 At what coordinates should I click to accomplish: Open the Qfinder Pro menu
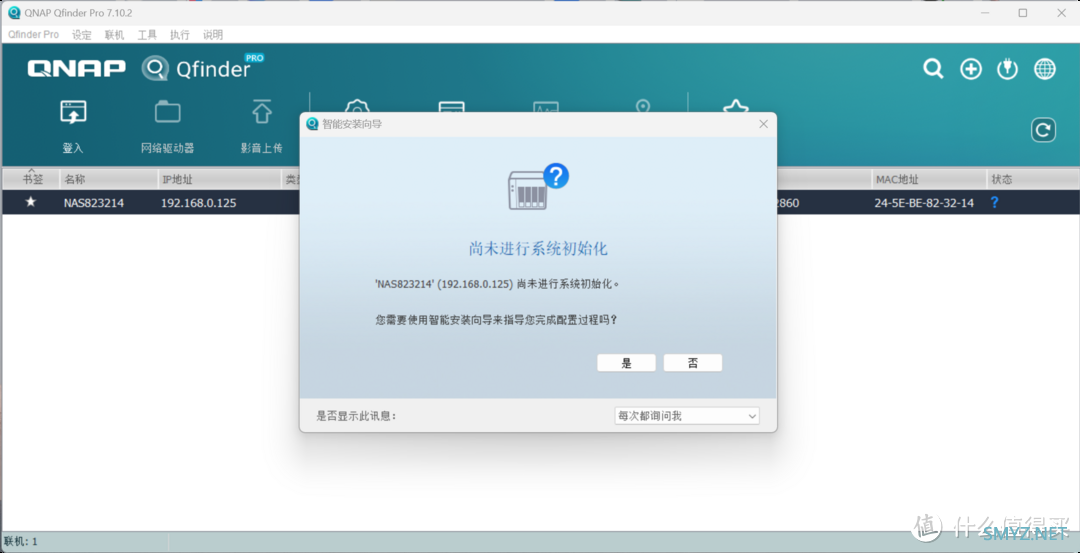coord(33,34)
